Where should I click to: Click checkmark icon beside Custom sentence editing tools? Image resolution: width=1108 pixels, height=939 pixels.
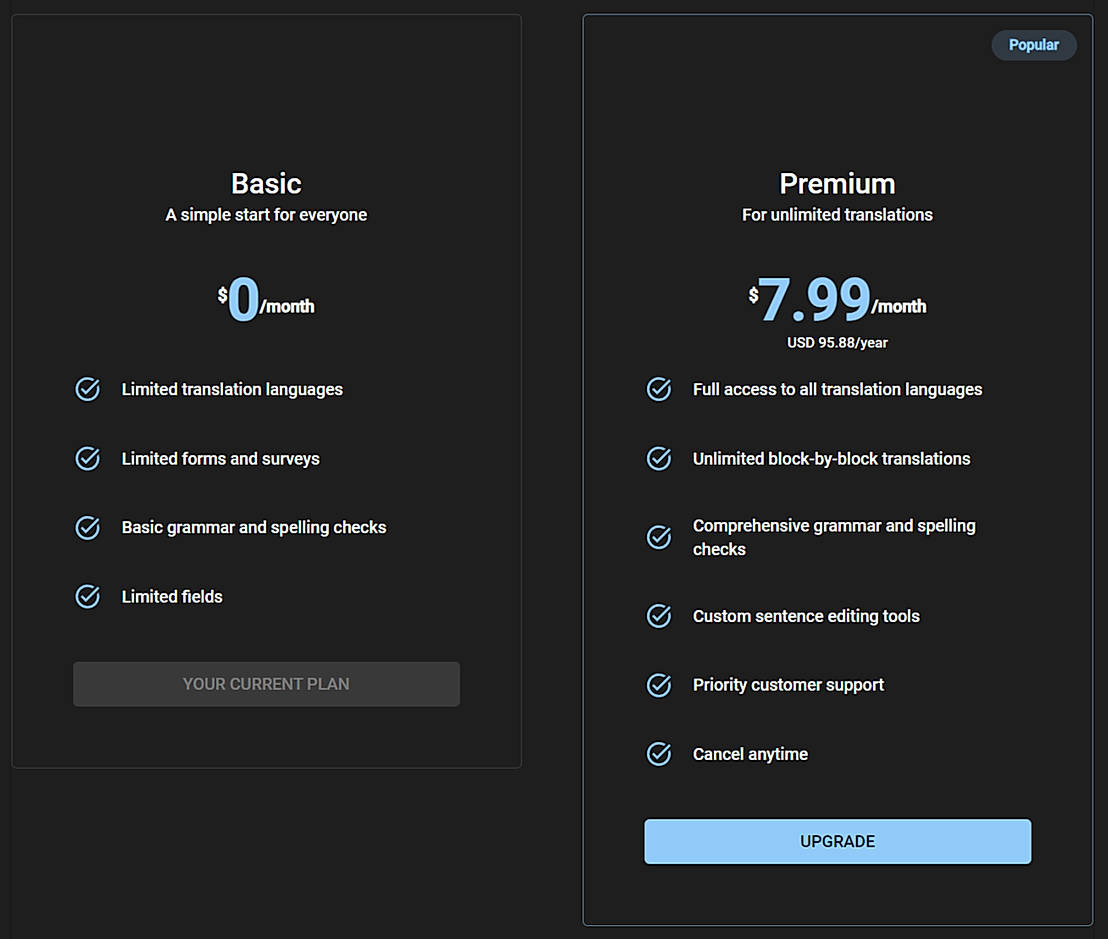[659, 616]
